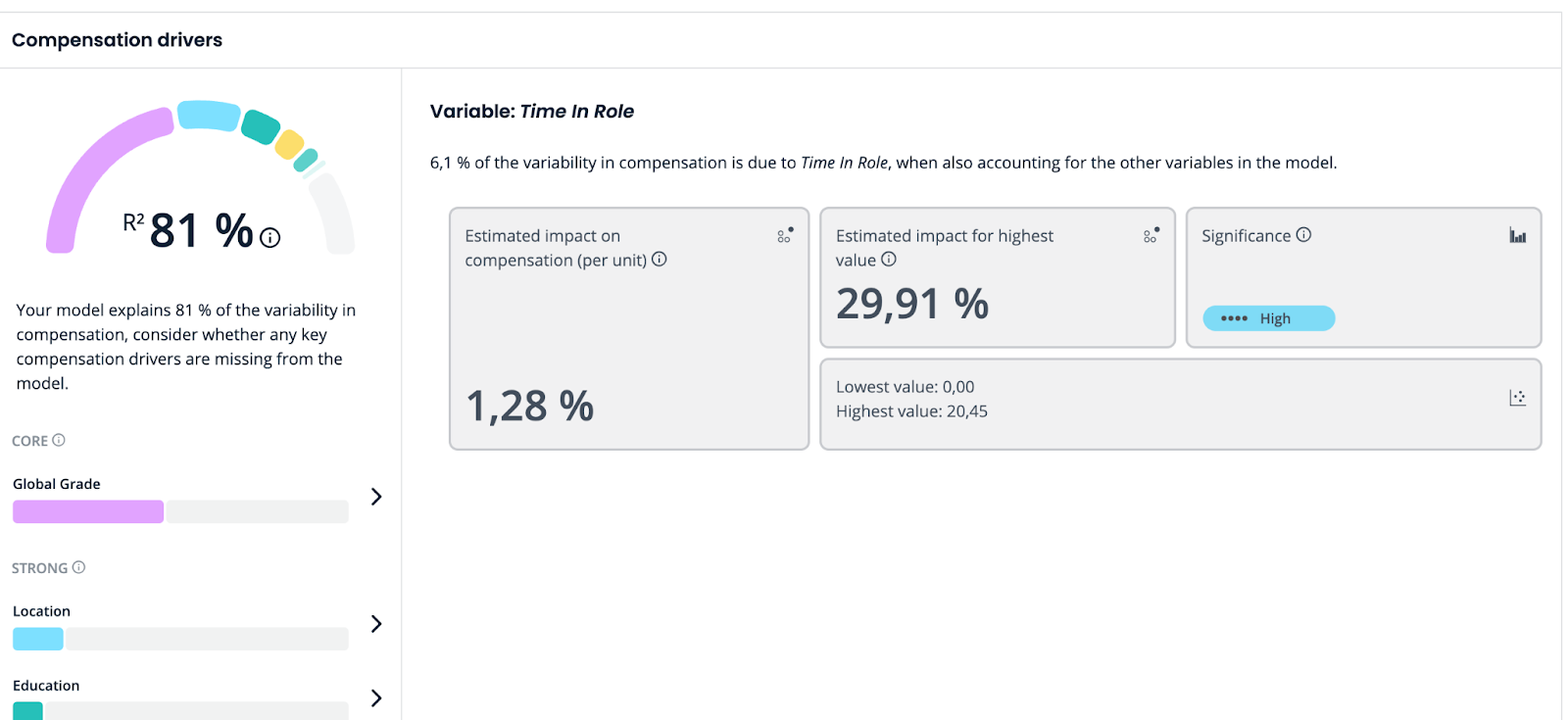Click the Global Grade purple progress bar

tap(88, 511)
